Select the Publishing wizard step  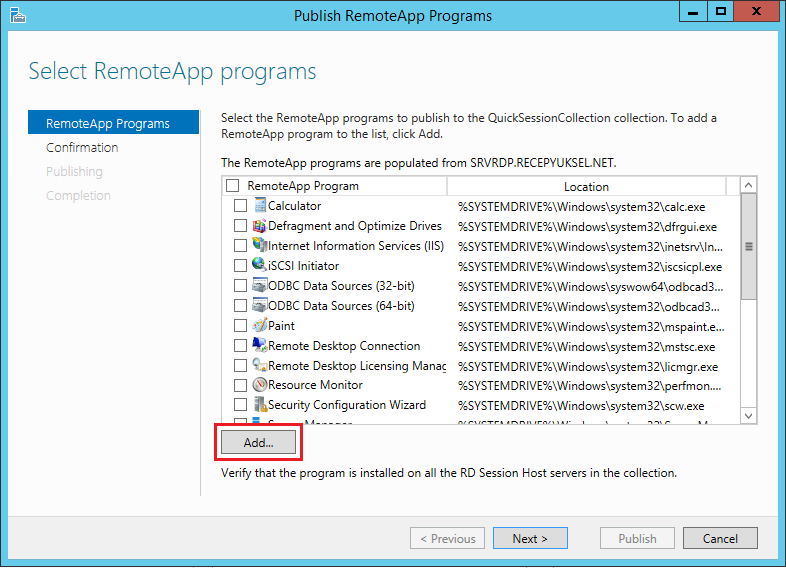(74, 171)
